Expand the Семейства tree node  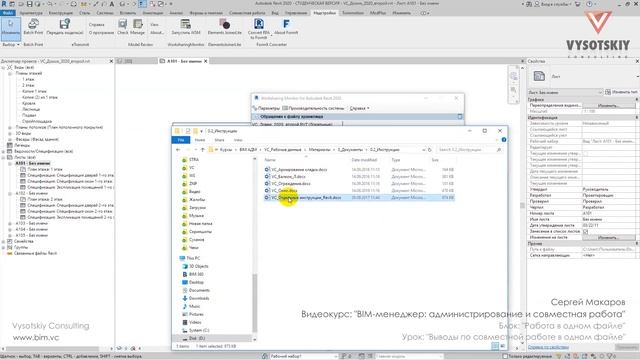tap(3, 242)
